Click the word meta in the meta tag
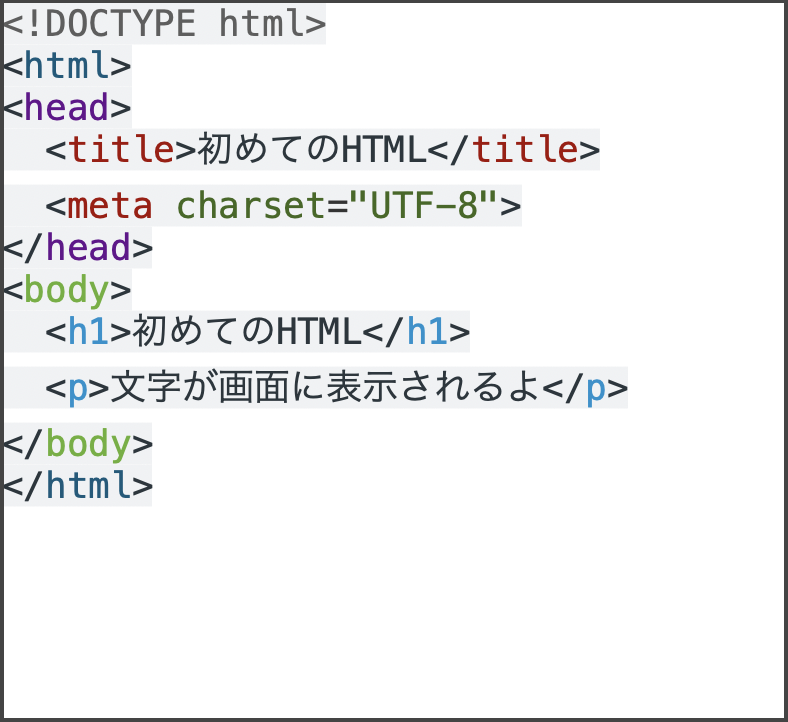Image resolution: width=788 pixels, height=722 pixels. tap(110, 206)
